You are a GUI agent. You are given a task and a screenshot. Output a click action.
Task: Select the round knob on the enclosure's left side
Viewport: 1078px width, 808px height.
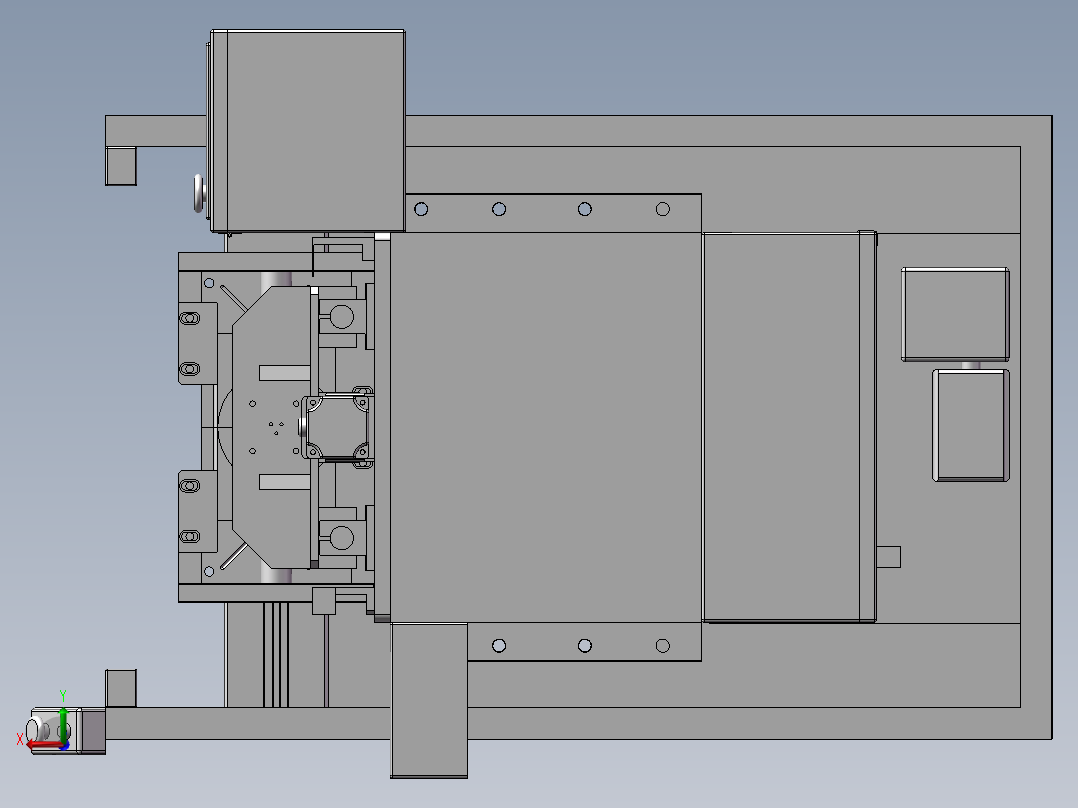(x=199, y=193)
